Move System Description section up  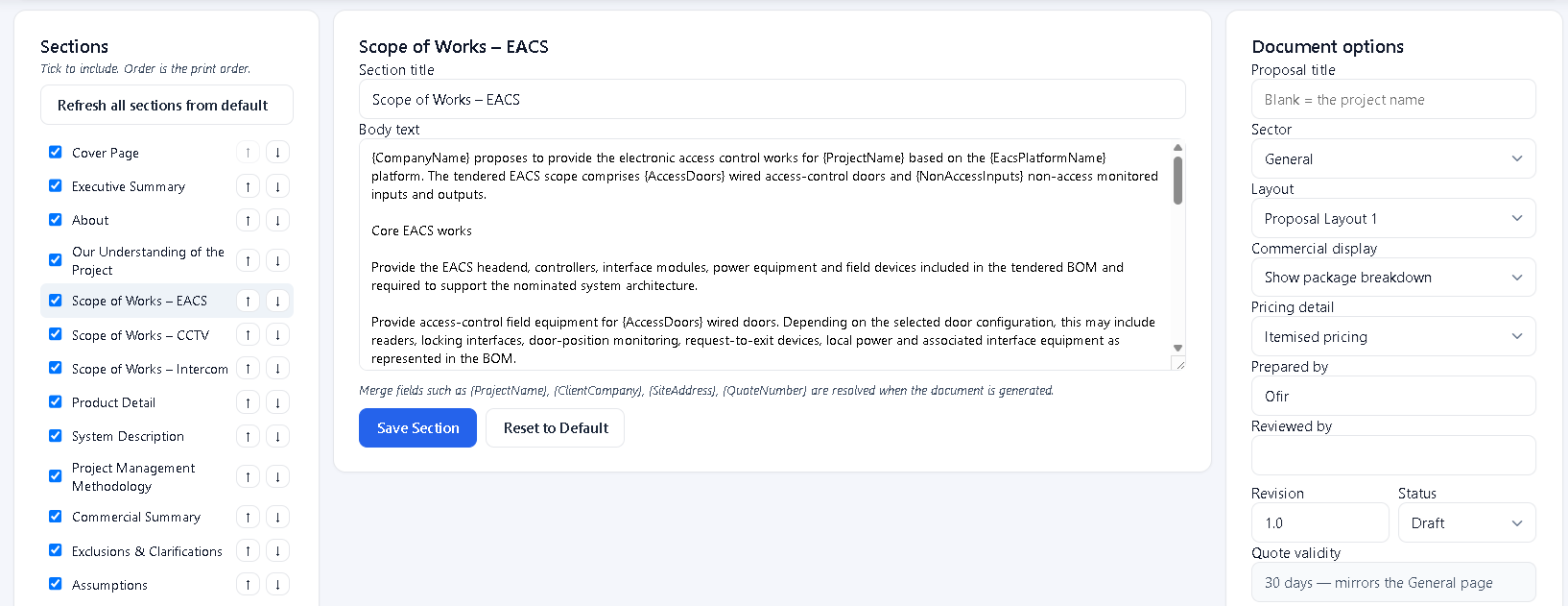248,436
